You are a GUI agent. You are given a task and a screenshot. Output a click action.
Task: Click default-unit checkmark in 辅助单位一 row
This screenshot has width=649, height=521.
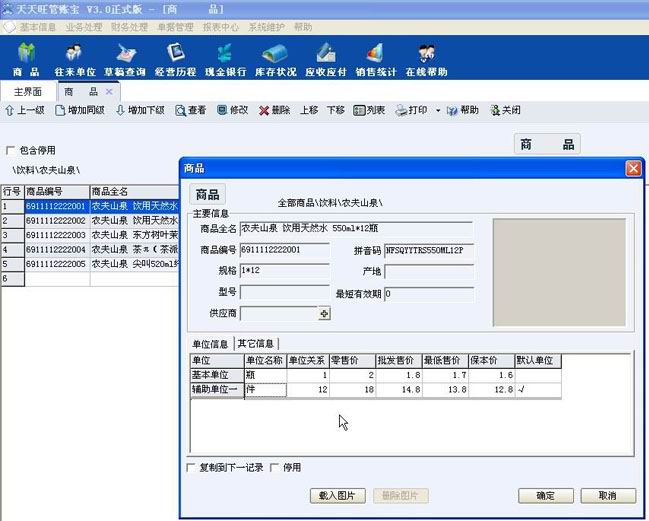coord(538,390)
